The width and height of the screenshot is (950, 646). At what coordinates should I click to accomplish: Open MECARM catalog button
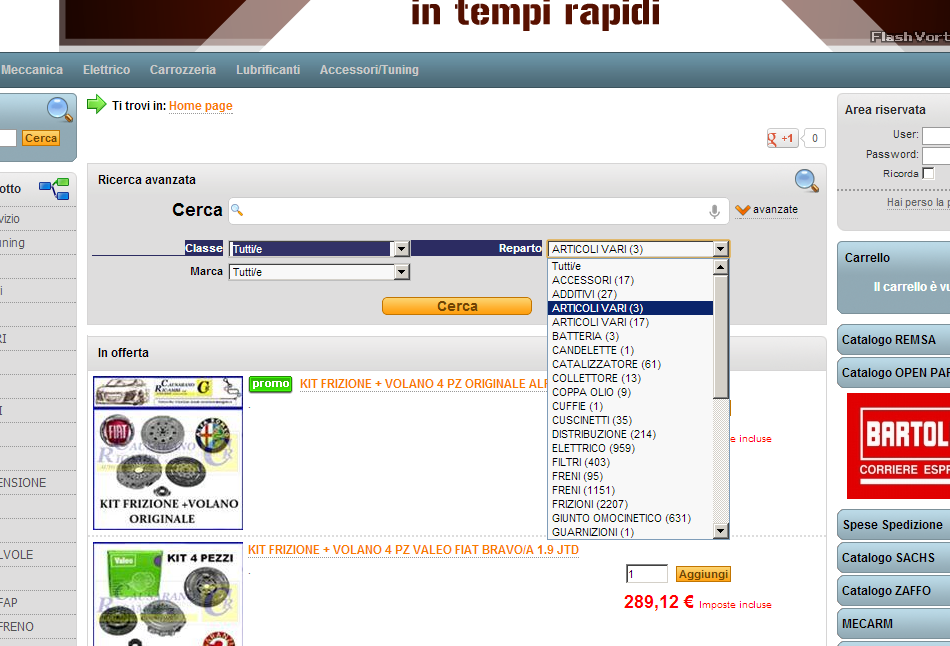pyautogui.click(x=894, y=624)
